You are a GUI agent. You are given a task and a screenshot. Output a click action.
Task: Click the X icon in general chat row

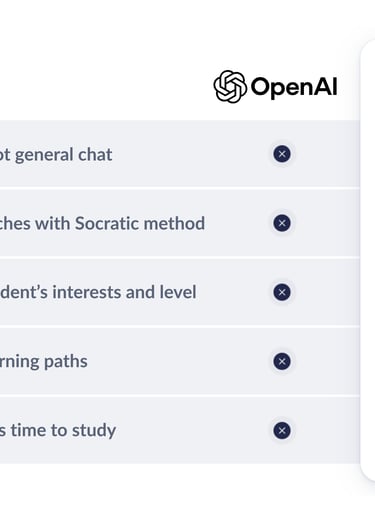click(x=282, y=154)
